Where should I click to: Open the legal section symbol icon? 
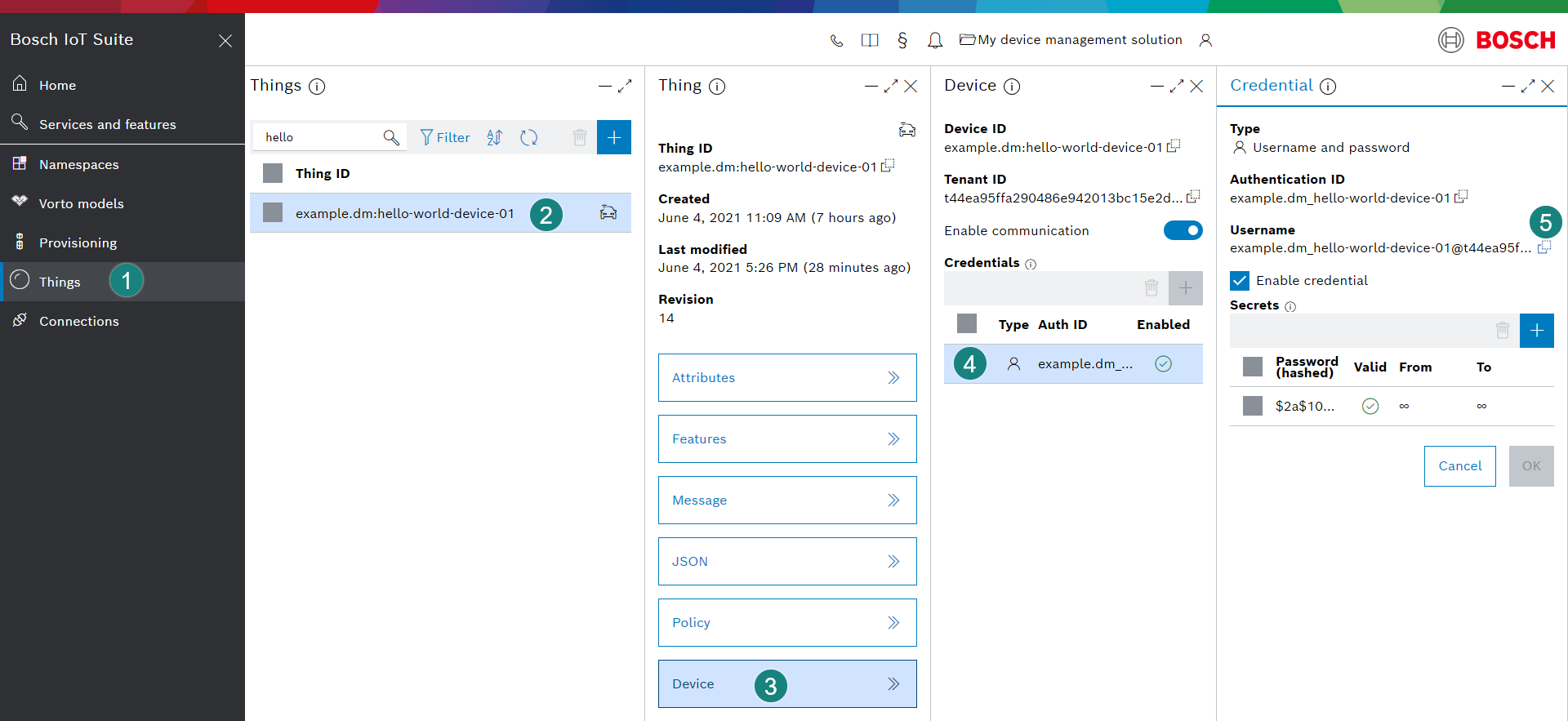pos(902,40)
